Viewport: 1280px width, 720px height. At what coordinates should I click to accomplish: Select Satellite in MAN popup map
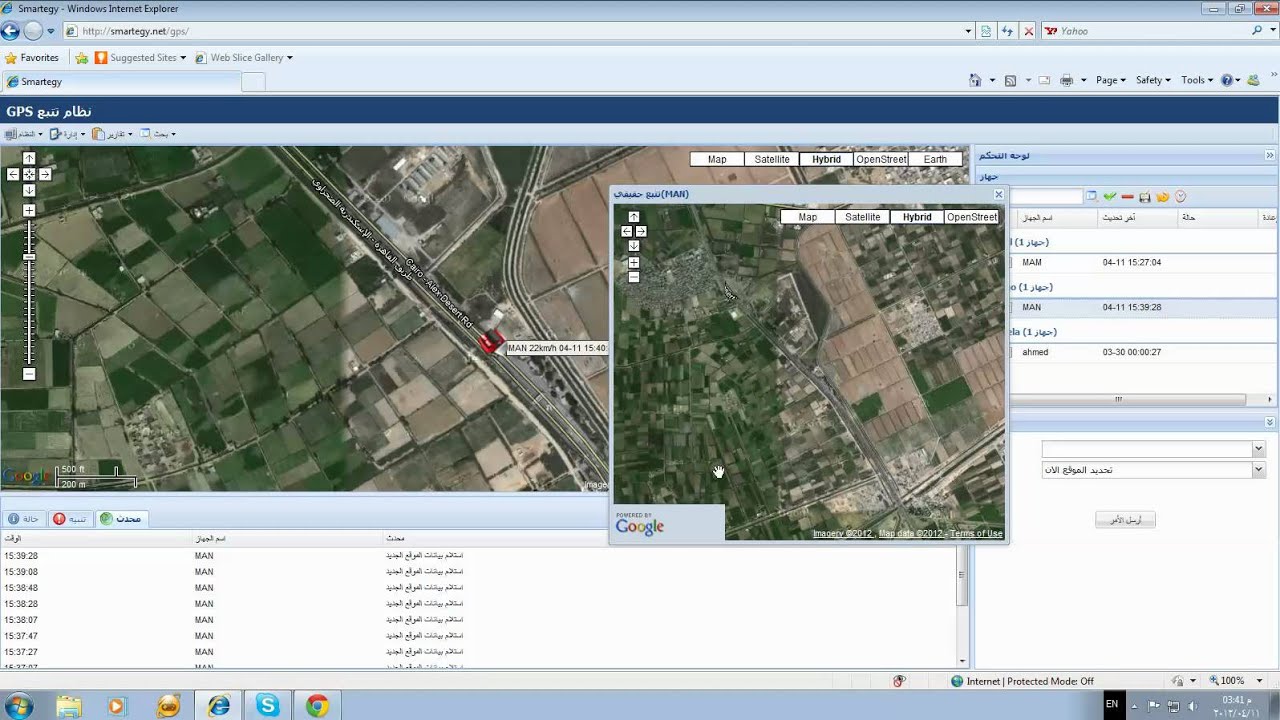(863, 217)
